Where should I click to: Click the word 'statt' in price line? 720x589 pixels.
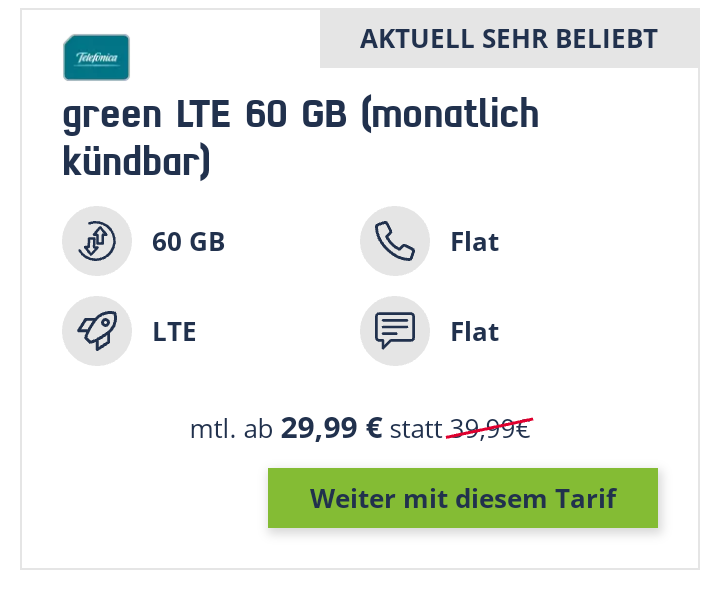click(416, 430)
